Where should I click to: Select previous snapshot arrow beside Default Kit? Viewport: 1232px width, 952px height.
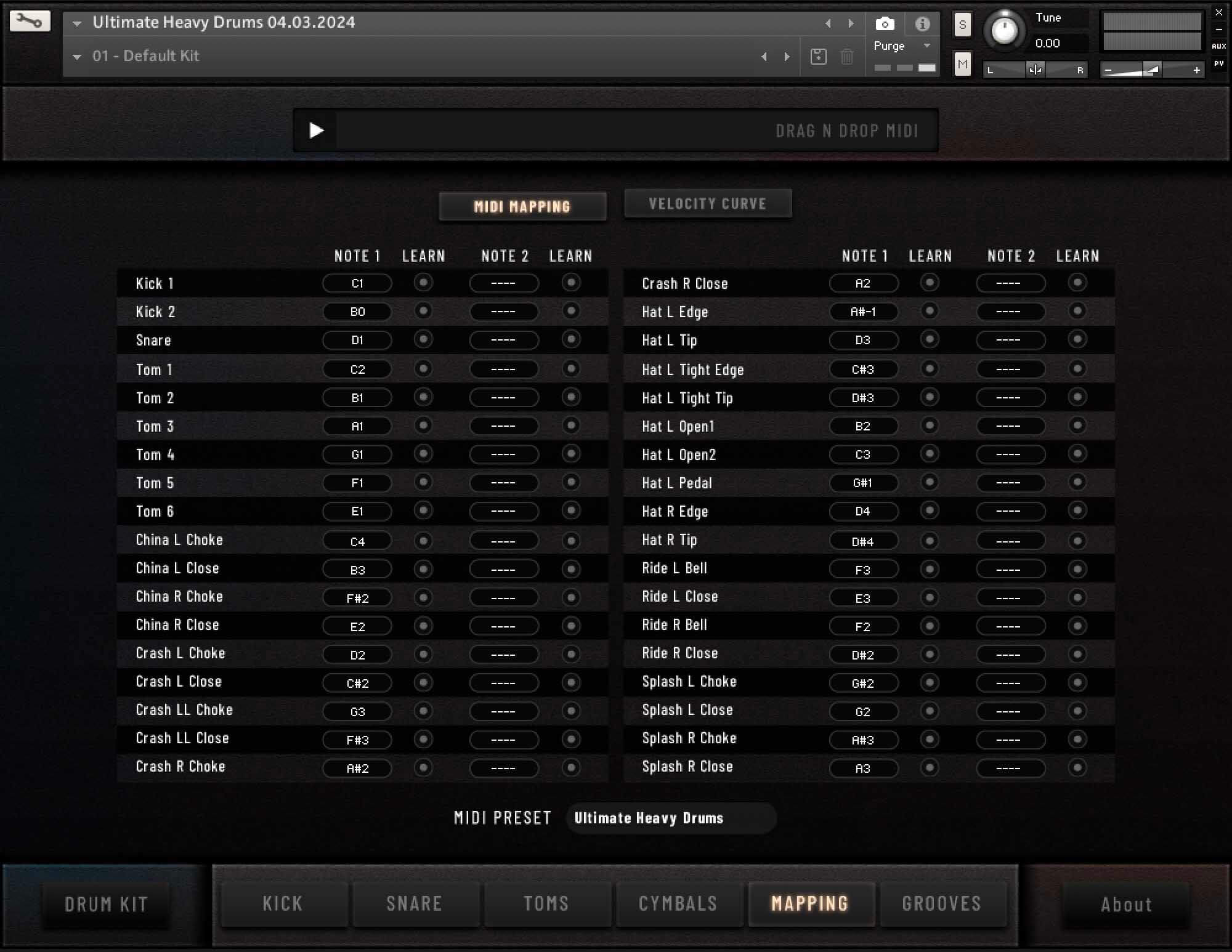click(x=764, y=57)
